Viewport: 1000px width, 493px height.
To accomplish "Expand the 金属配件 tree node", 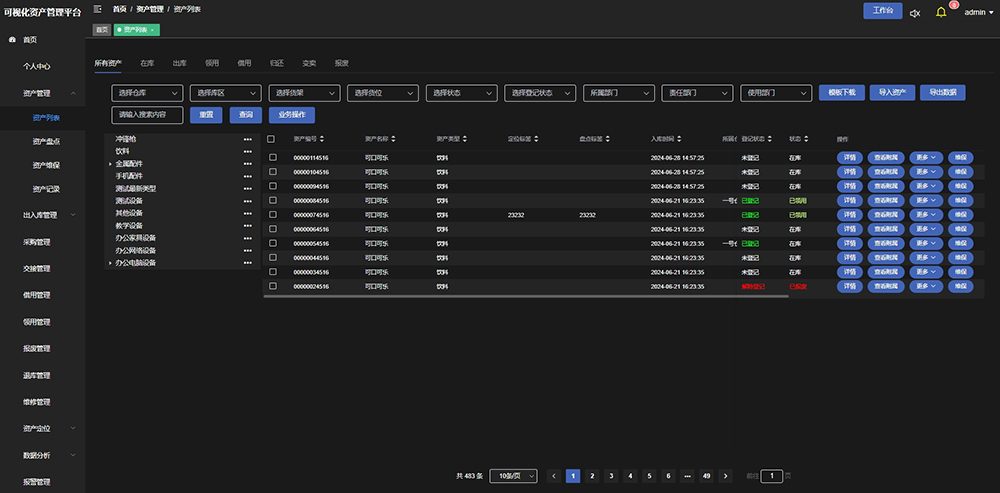I will 110,163.
